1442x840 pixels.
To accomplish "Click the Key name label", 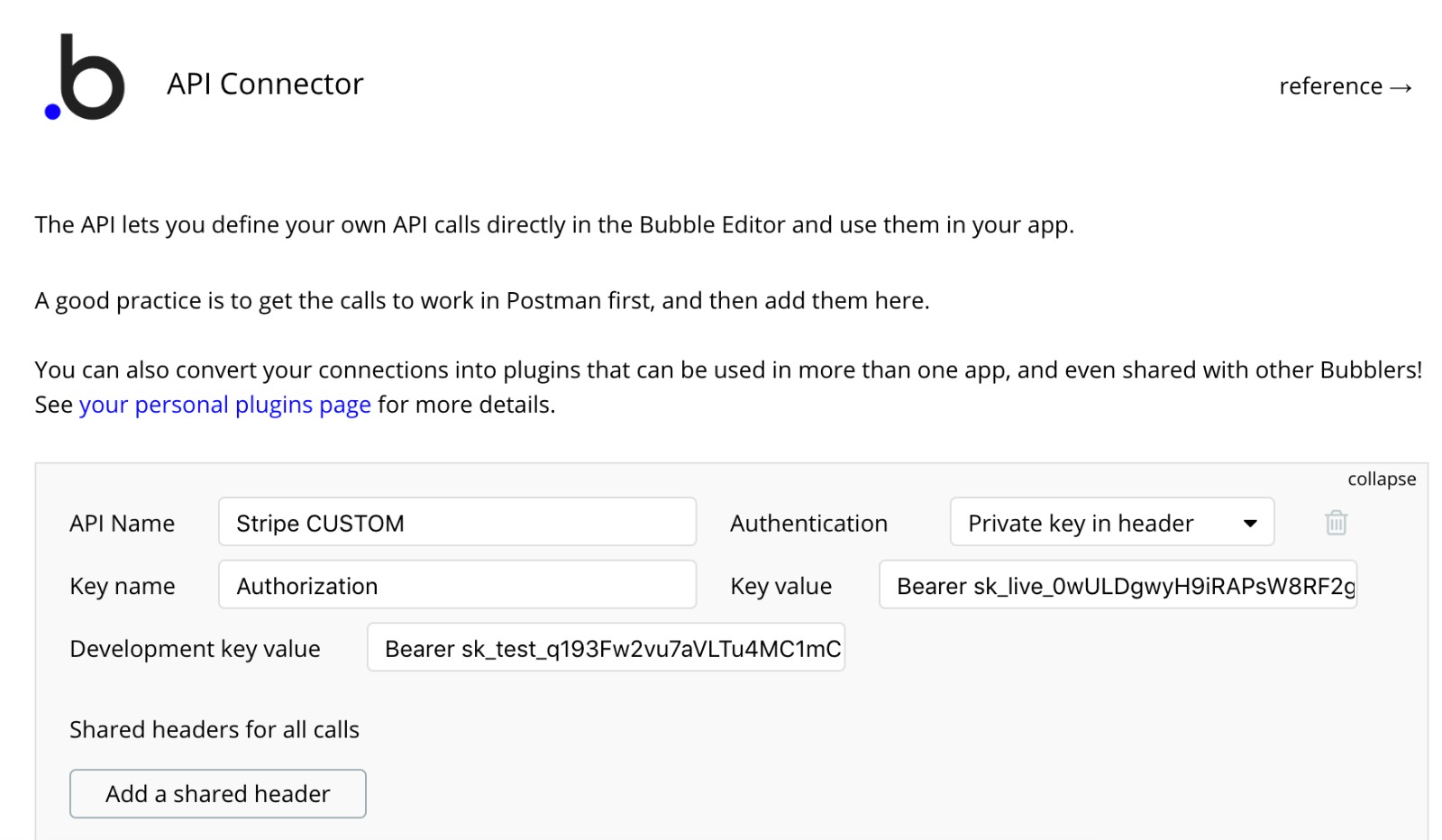I will pos(123,587).
